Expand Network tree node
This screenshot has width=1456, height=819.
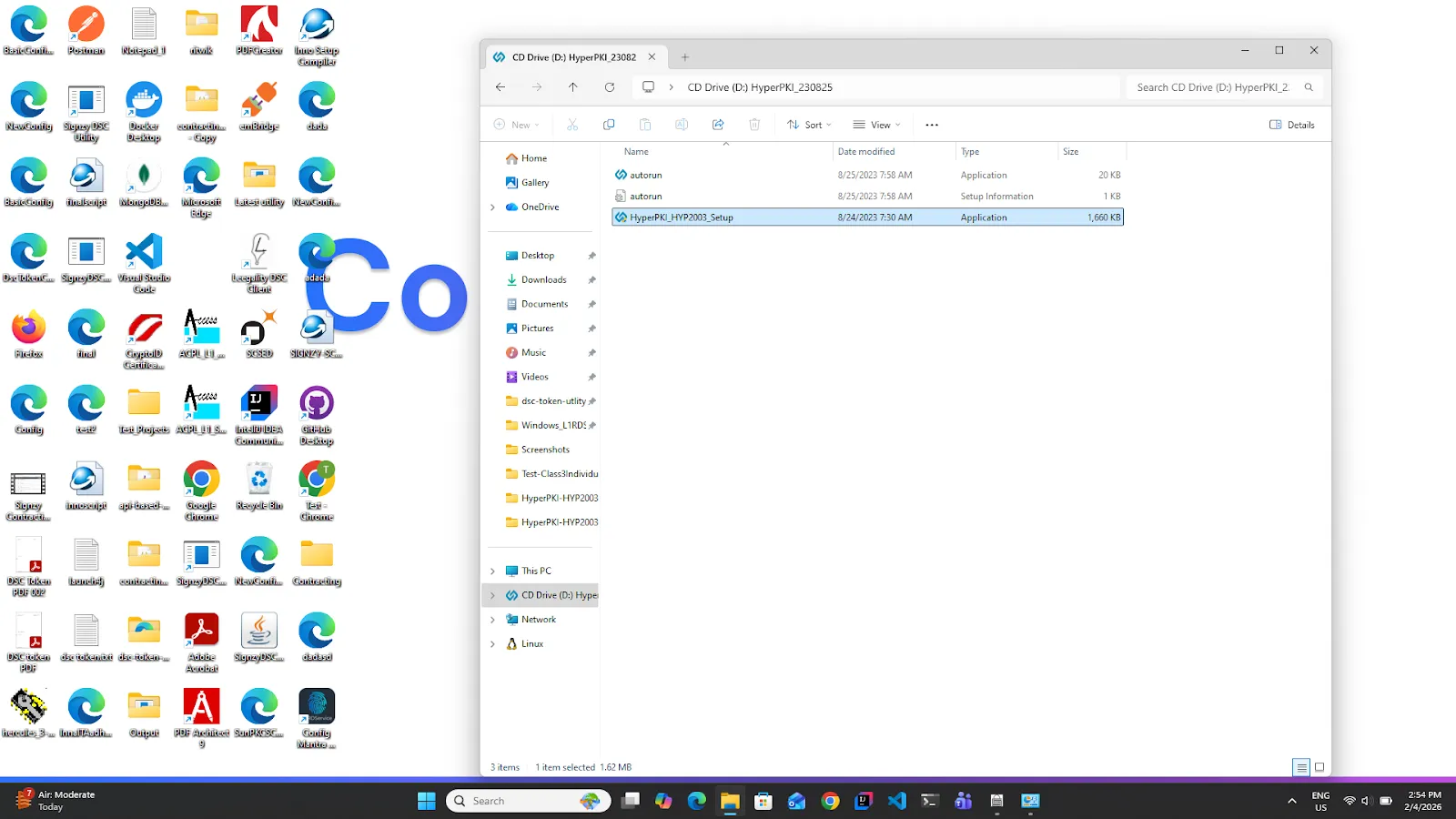tap(493, 620)
